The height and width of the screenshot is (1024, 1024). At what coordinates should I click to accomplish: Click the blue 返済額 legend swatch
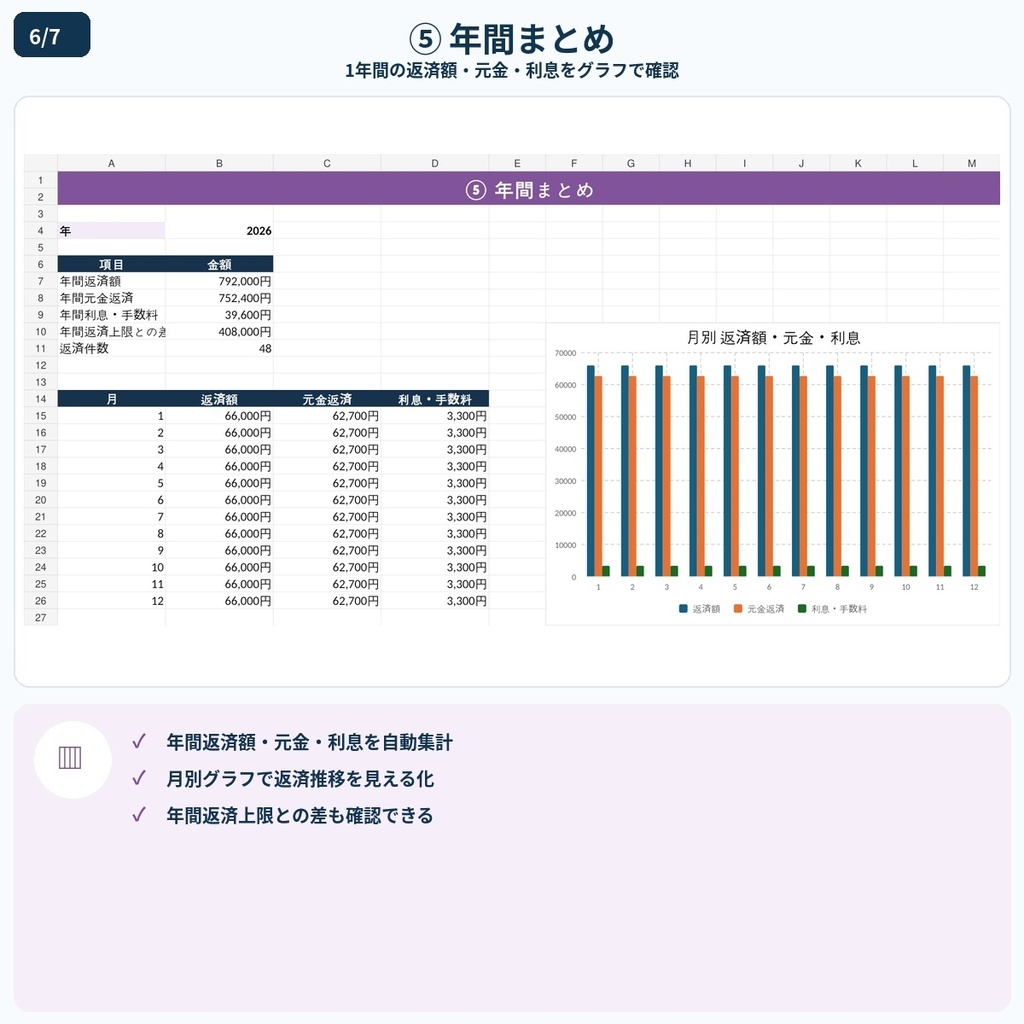[683, 609]
